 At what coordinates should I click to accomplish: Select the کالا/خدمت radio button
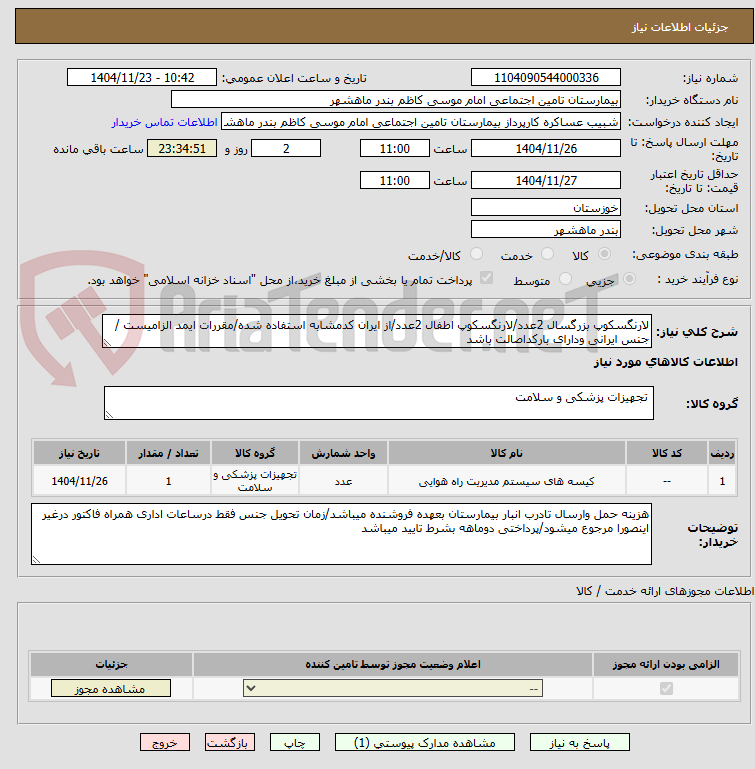point(476,254)
